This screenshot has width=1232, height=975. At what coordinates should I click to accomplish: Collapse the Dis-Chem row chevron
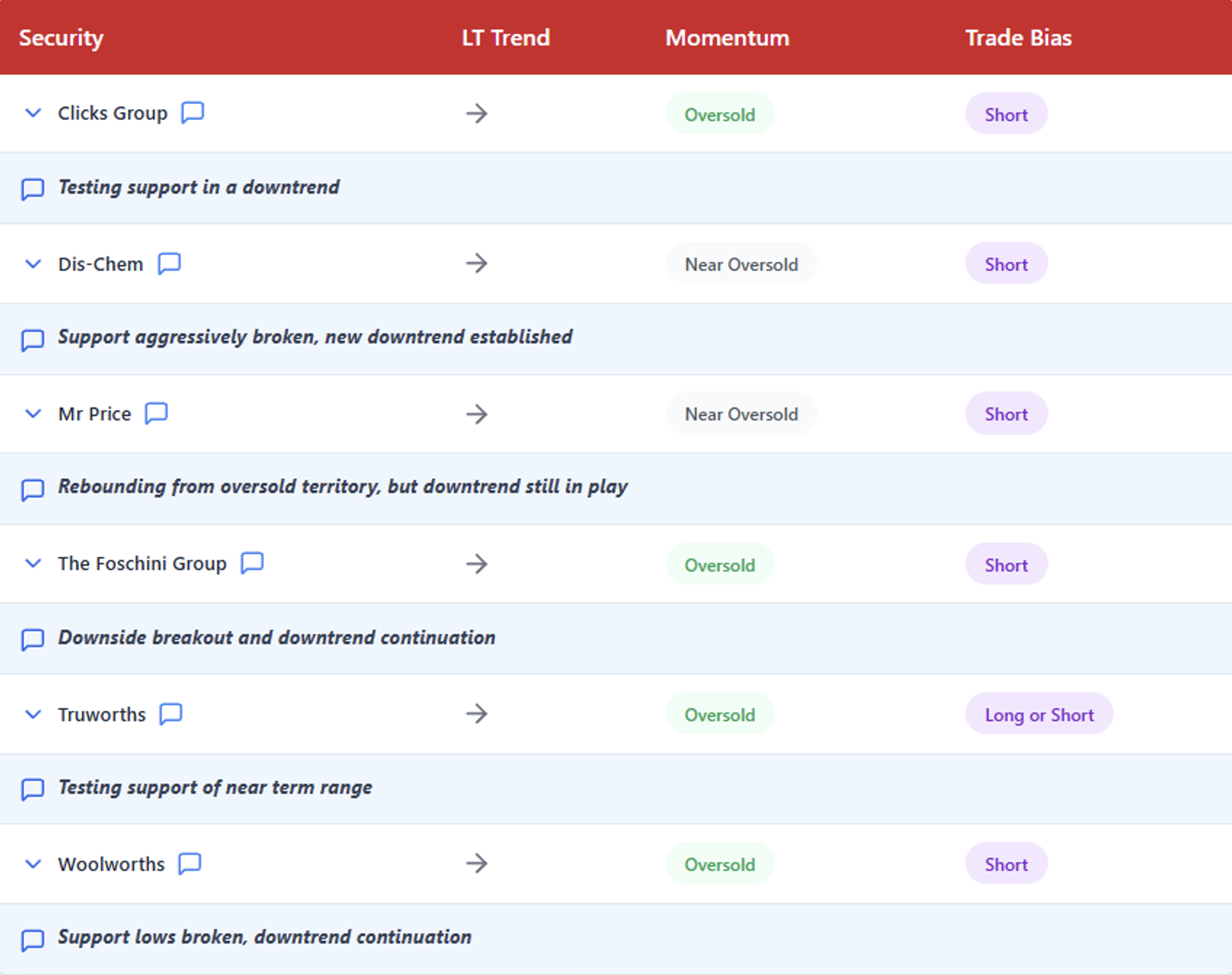tap(32, 264)
